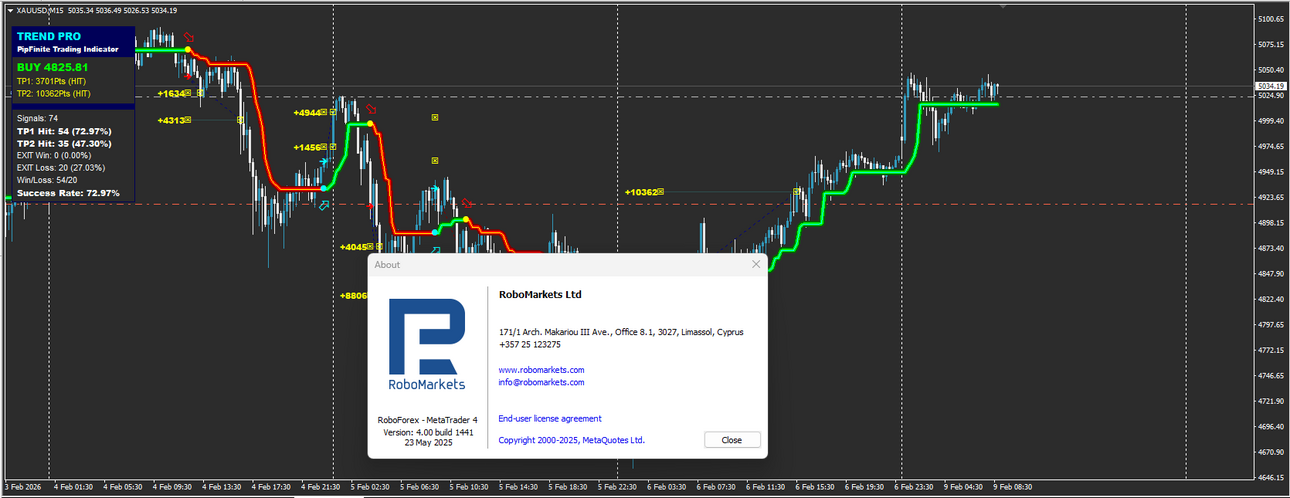Viewport: 1290px width, 498px height.
Task: Click the 4 Feb 21:30 time axis label
Action: pos(321,487)
